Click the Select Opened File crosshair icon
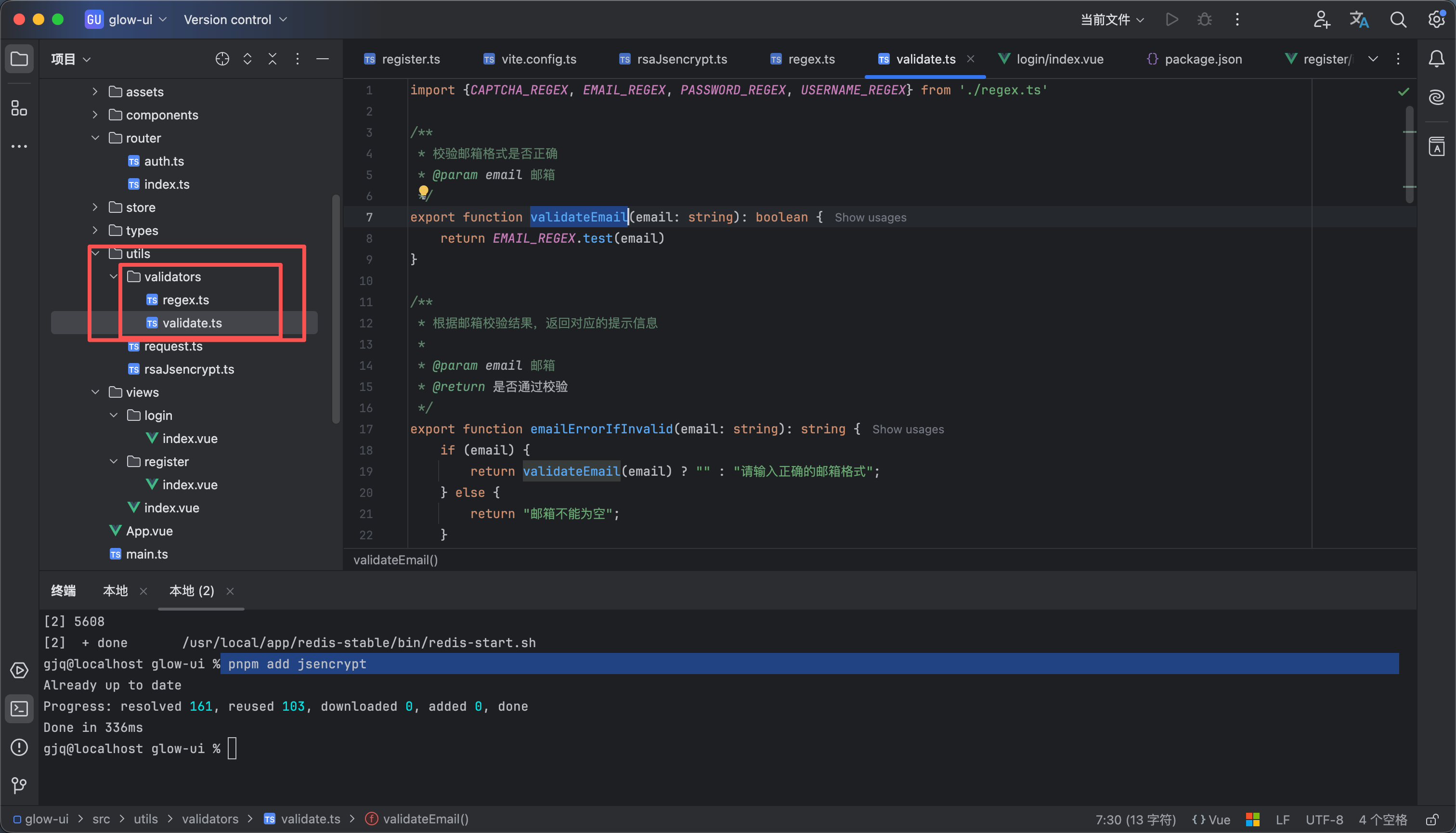 click(222, 59)
